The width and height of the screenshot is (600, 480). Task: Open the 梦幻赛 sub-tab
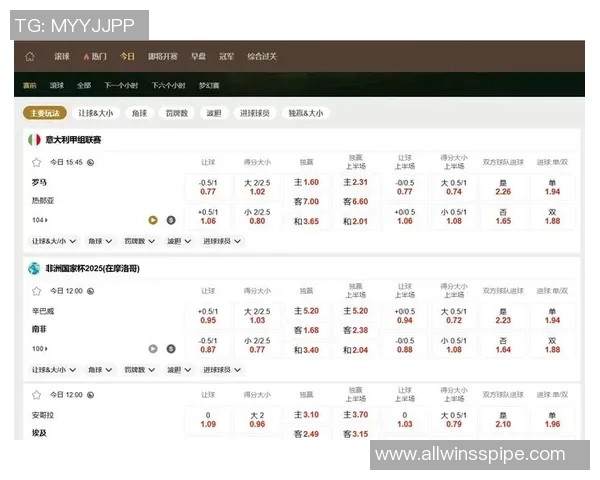click(209, 85)
